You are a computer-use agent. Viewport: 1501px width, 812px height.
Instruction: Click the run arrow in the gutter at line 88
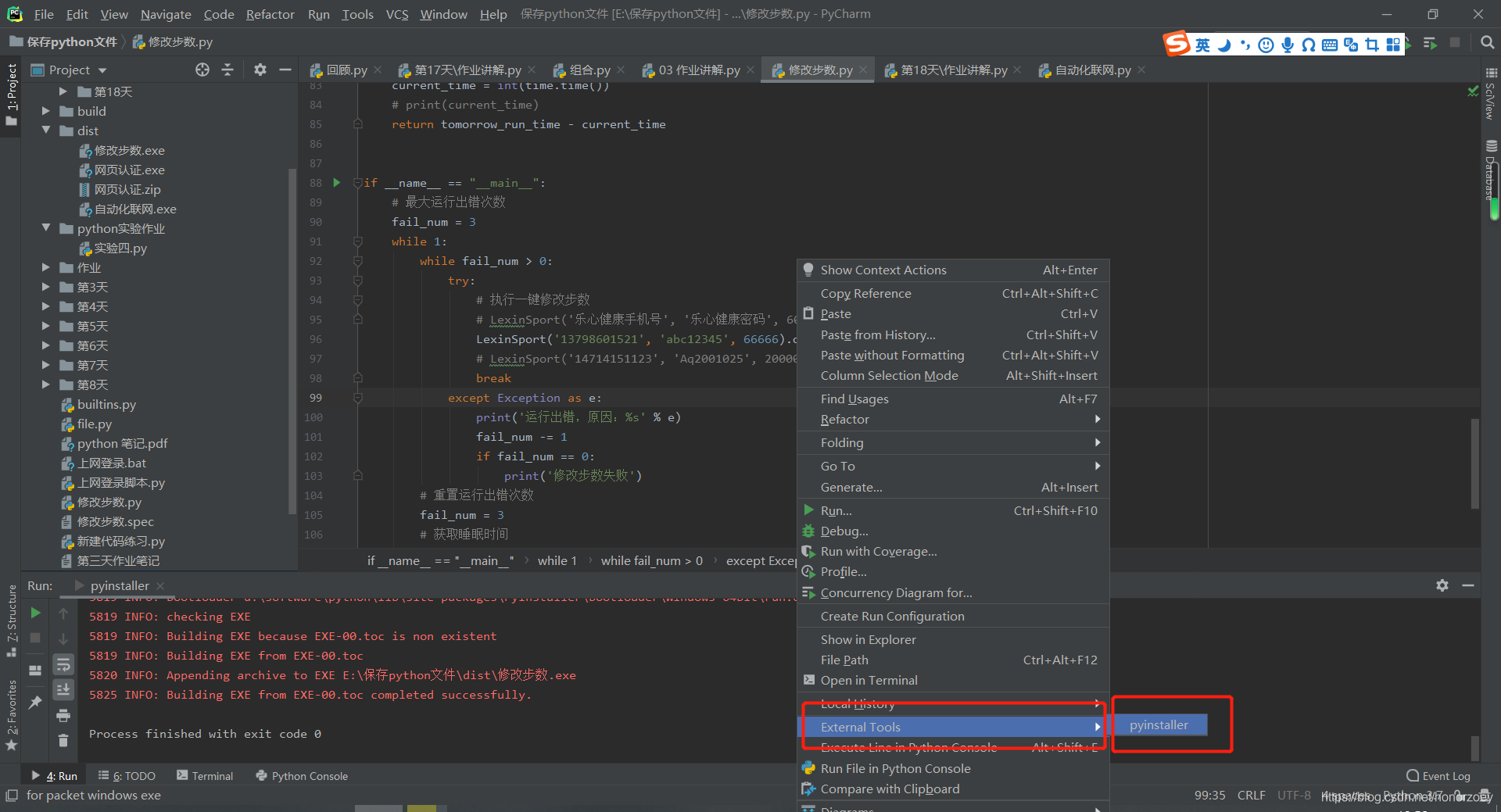tap(336, 182)
